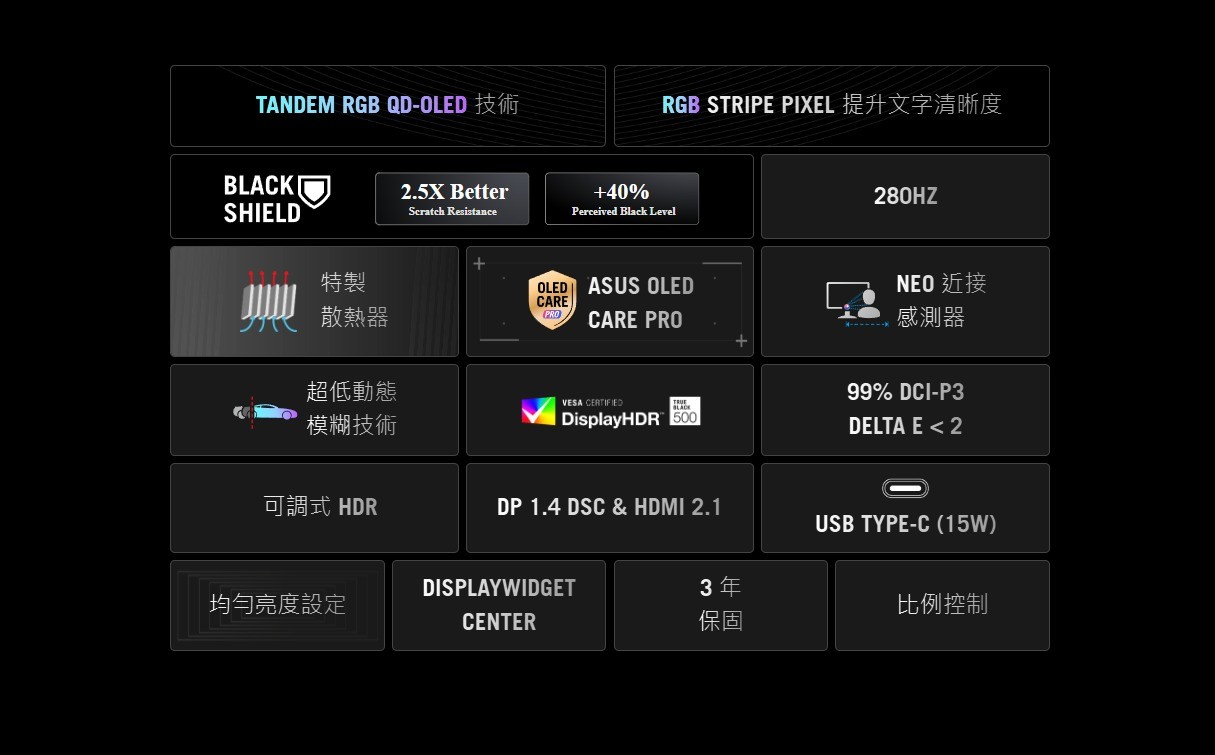Click the 99% DCI-P3 text
1215x755 pixels.
pos(905,392)
